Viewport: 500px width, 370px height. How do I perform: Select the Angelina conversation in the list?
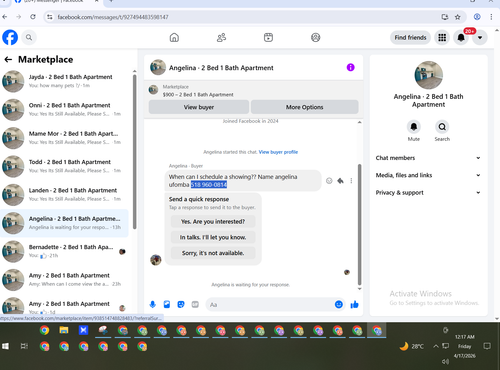(64, 223)
